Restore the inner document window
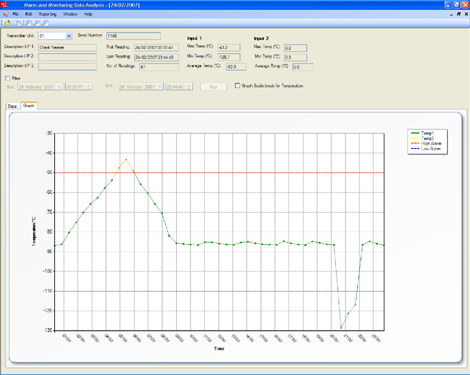Image resolution: width=470 pixels, height=375 pixels. click(459, 14)
